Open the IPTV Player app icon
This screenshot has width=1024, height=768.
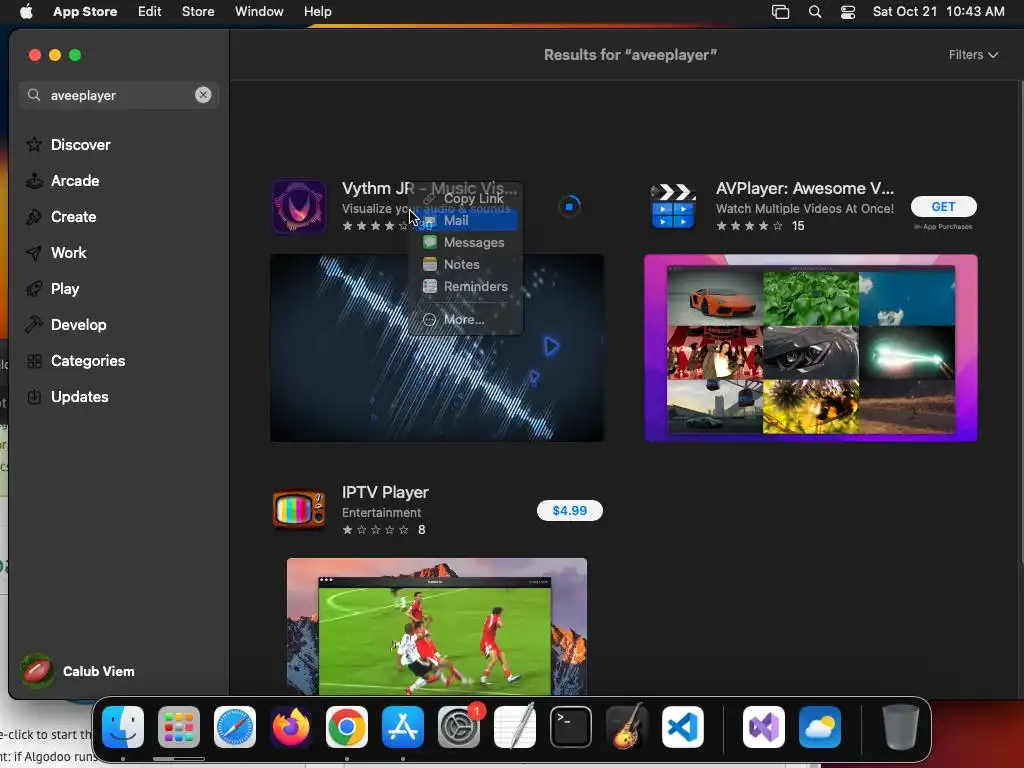click(x=298, y=511)
